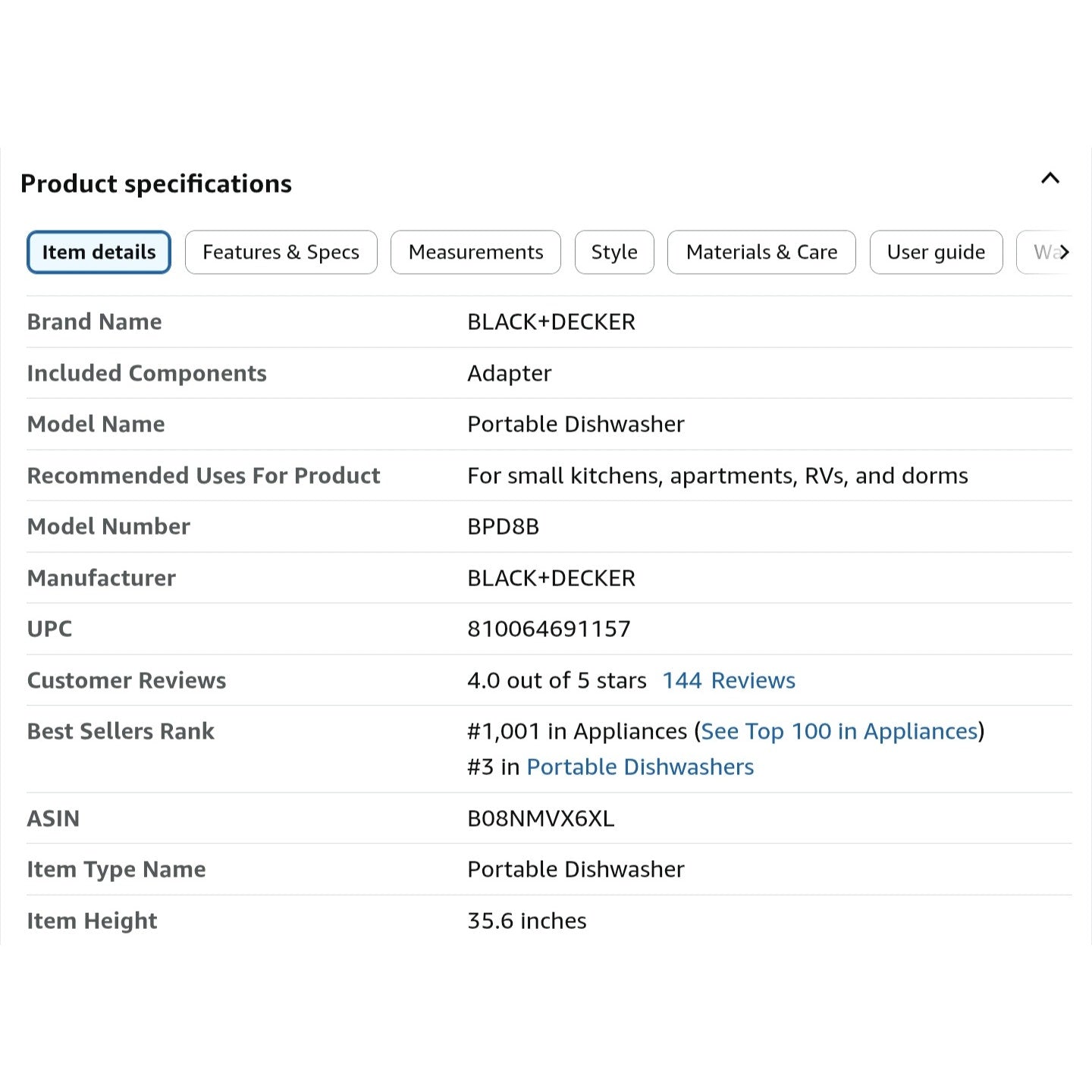The width and height of the screenshot is (1092, 1092).
Task: Click Item Type Name value Portable Dishwasher
Action: (576, 869)
